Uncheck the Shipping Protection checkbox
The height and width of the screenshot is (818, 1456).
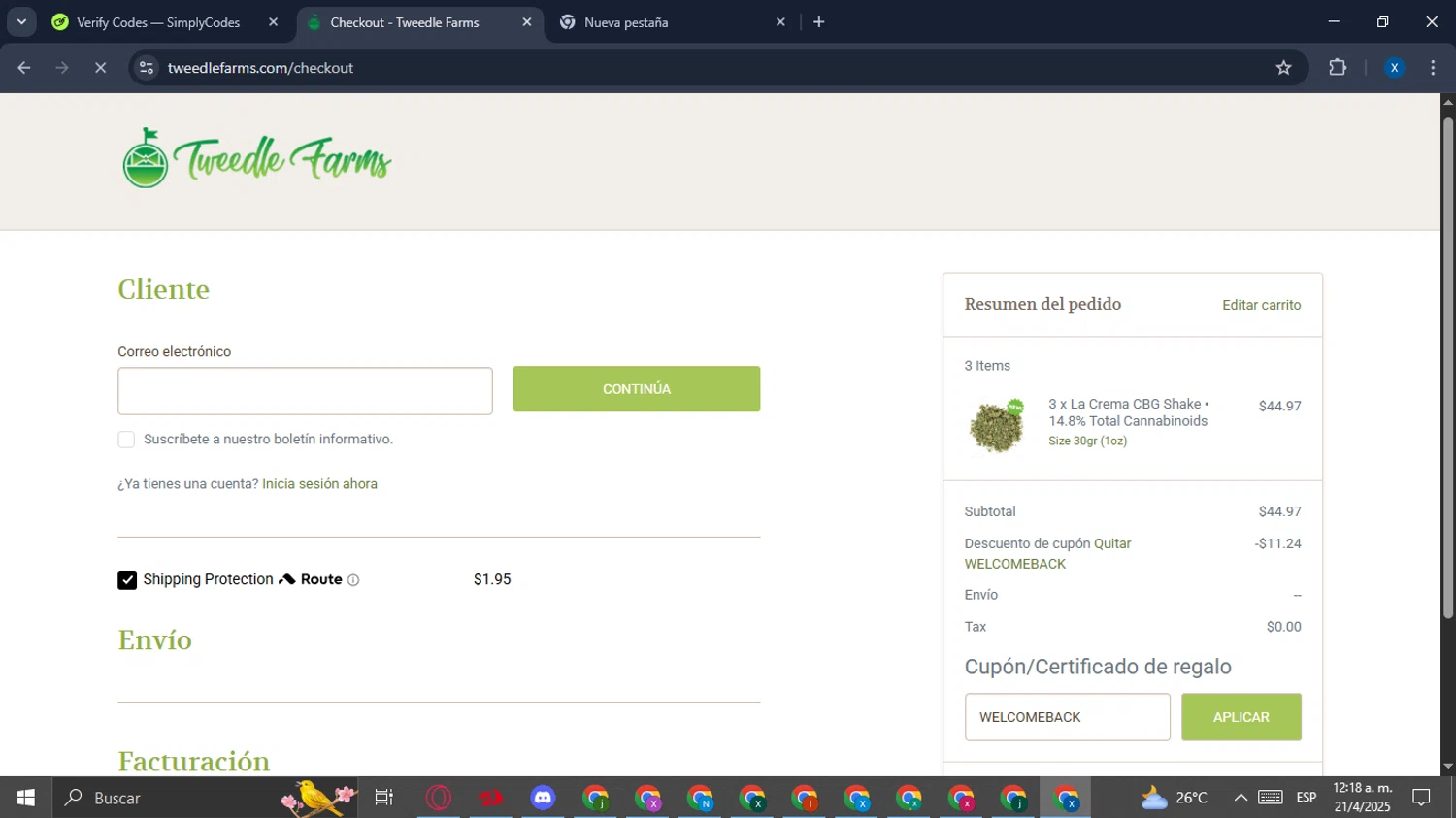pyautogui.click(x=127, y=580)
